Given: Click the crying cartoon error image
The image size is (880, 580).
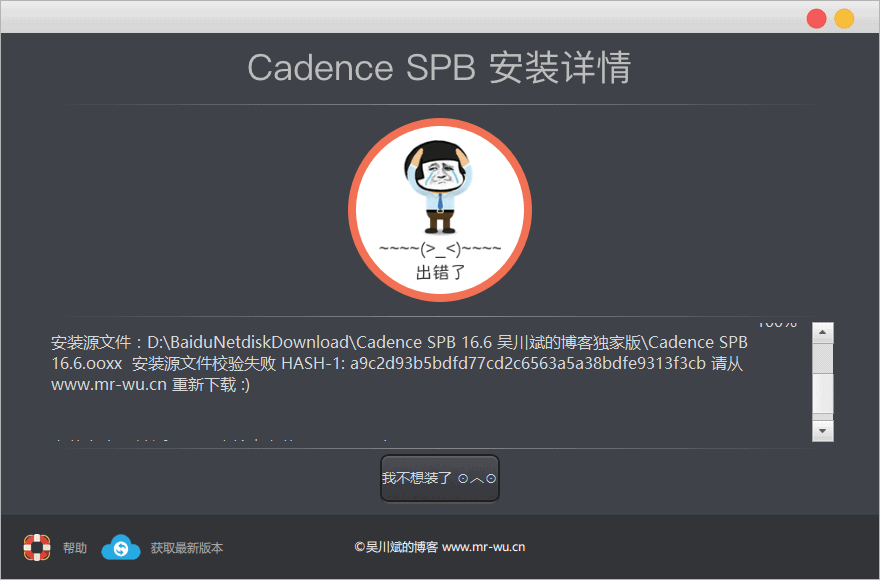Looking at the screenshot, I should click(x=439, y=187).
